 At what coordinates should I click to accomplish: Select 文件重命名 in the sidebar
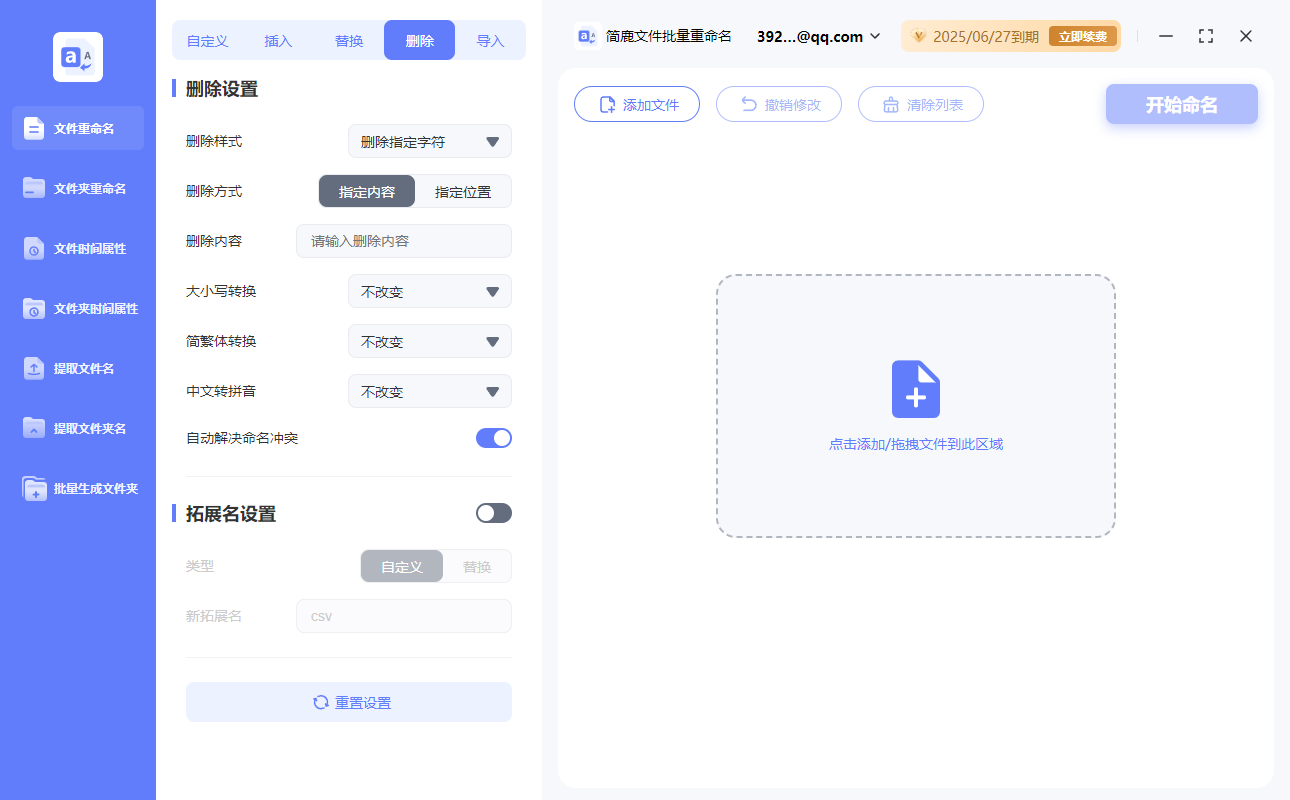[x=77, y=128]
